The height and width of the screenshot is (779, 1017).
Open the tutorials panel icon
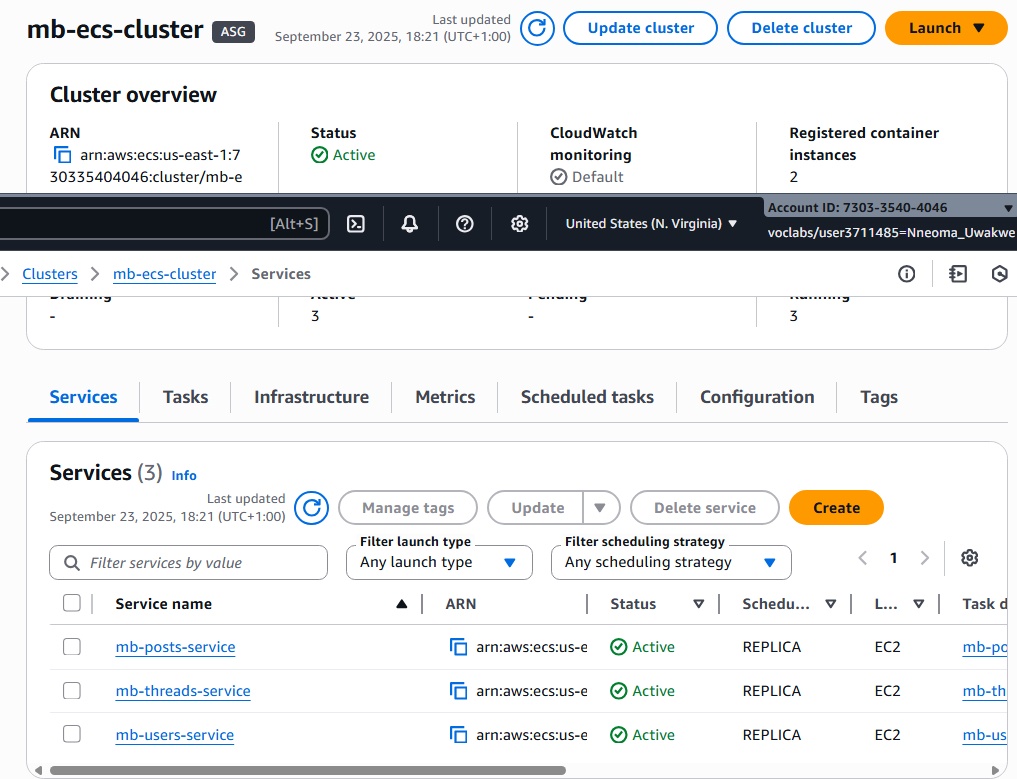click(957, 274)
